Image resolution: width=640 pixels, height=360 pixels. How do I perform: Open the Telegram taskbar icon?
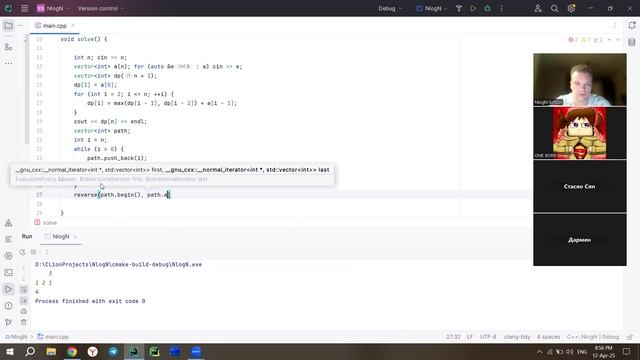point(113,351)
